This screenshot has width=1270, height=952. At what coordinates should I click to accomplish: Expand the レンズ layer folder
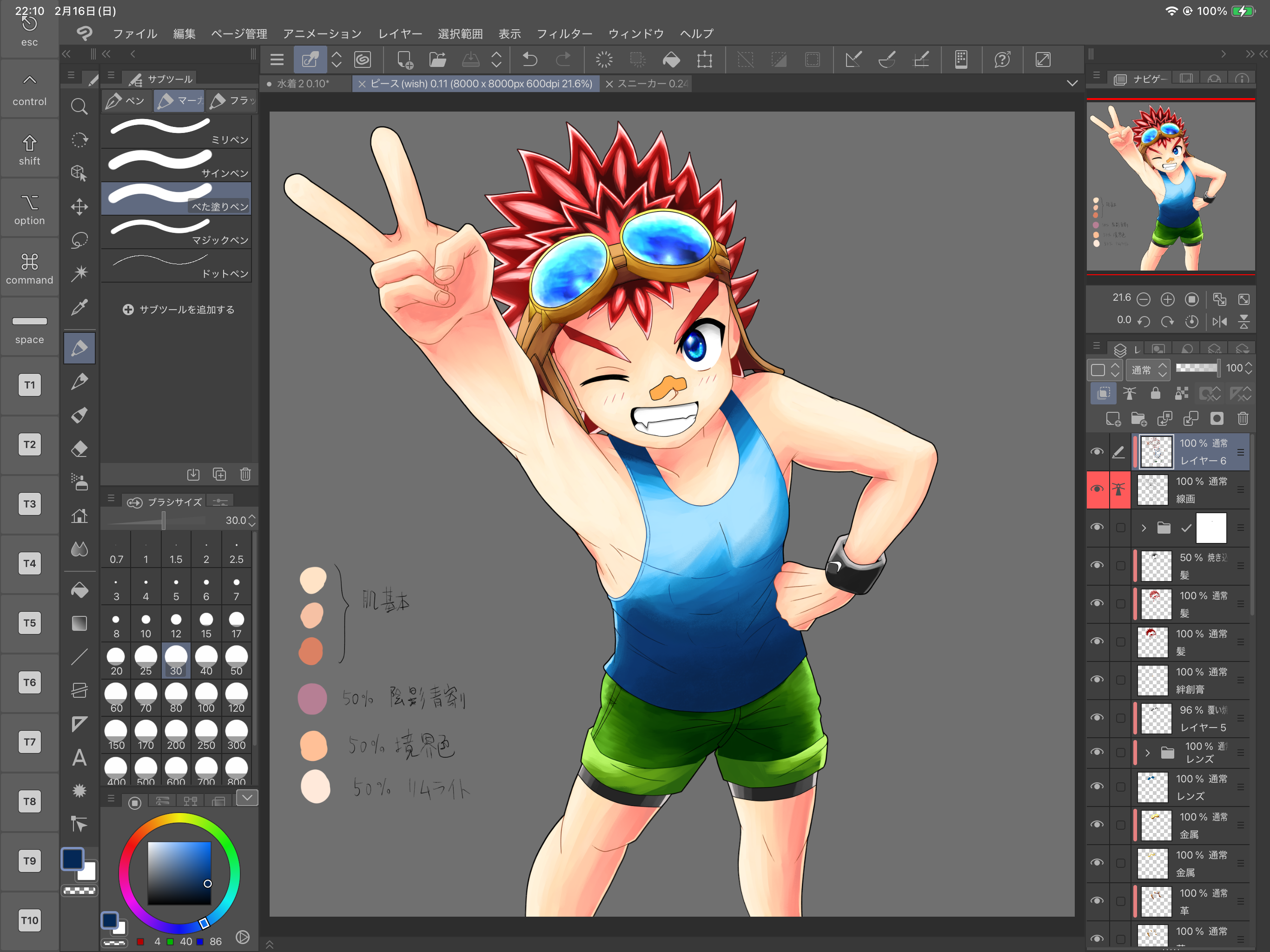pyautogui.click(x=1147, y=753)
